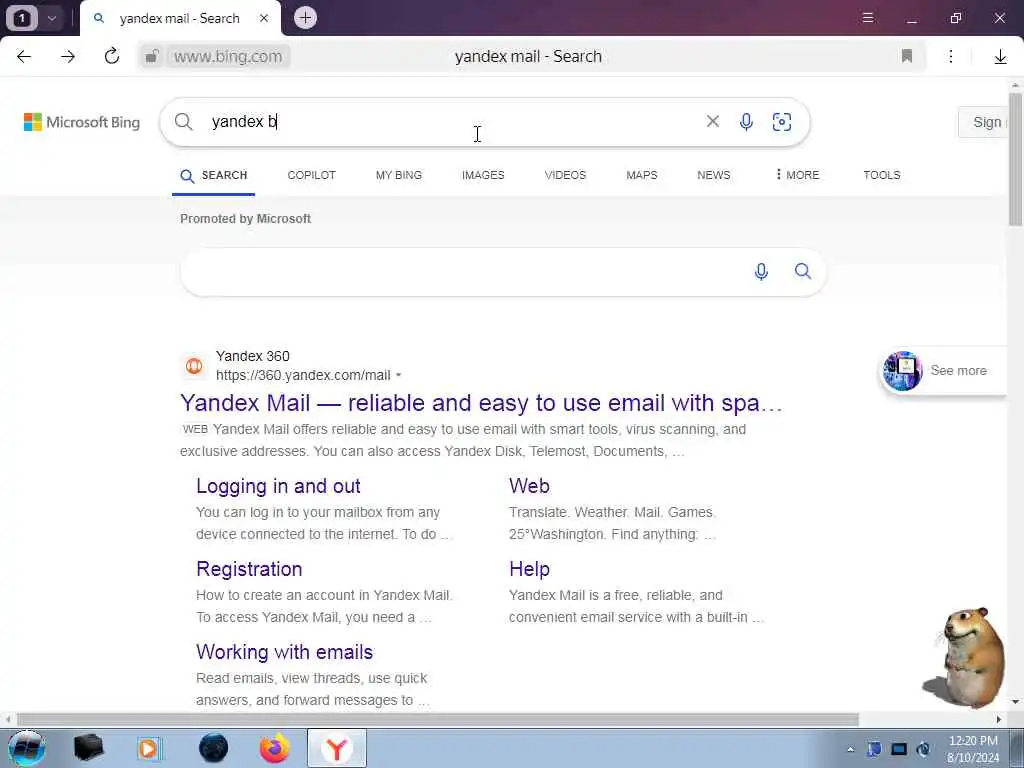This screenshot has width=1024, height=768.
Task: Open the downloads arrow icon
Action: tap(1000, 57)
